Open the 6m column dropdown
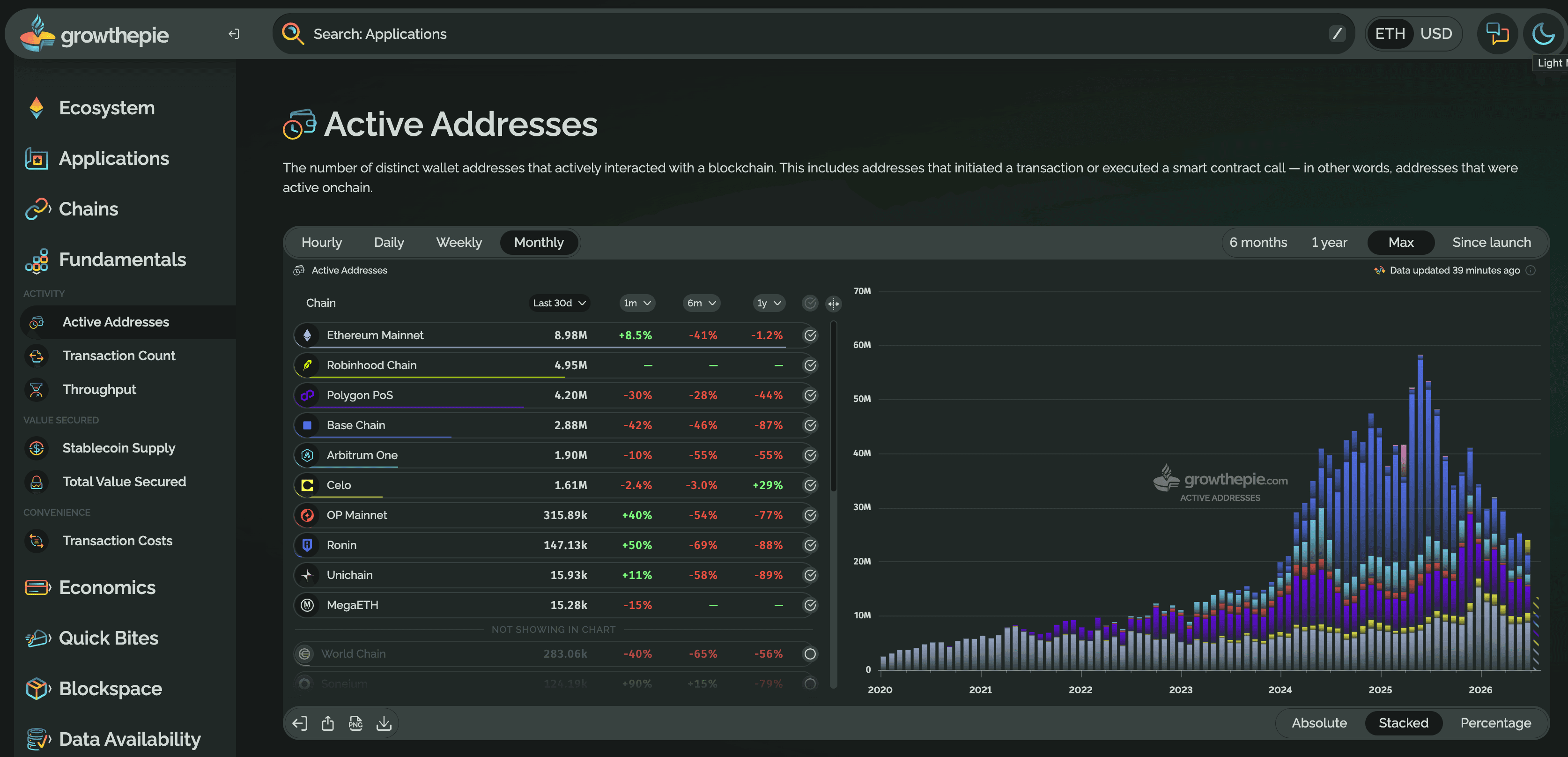Viewport: 1568px width, 757px height. pos(701,303)
